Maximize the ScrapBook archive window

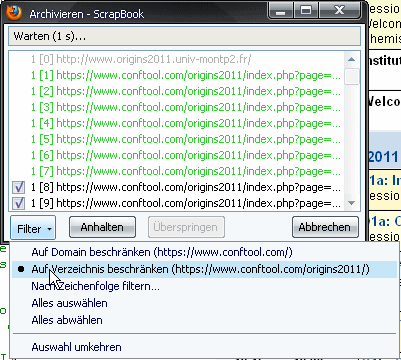[x=306, y=11]
